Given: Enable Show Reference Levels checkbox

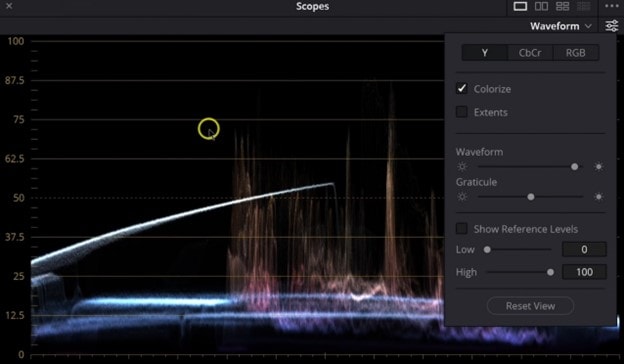Looking at the screenshot, I should (x=462, y=229).
